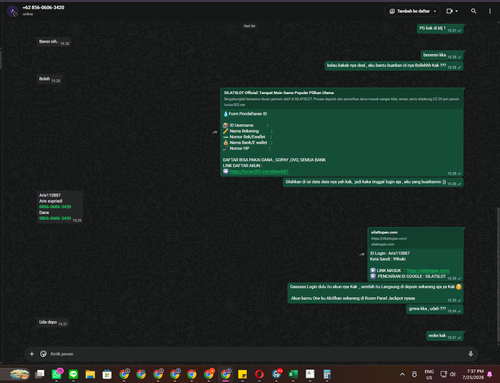Switch ENG US input language

429,374
